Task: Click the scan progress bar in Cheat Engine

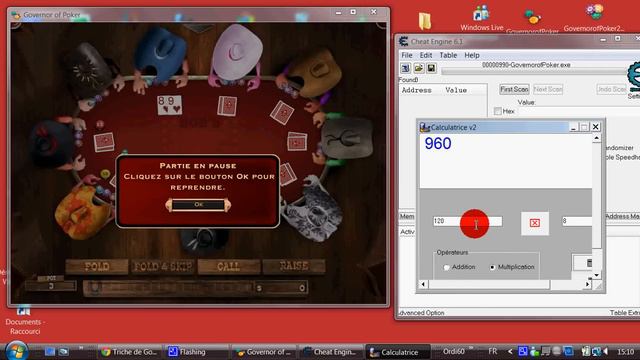Action: tap(534, 72)
